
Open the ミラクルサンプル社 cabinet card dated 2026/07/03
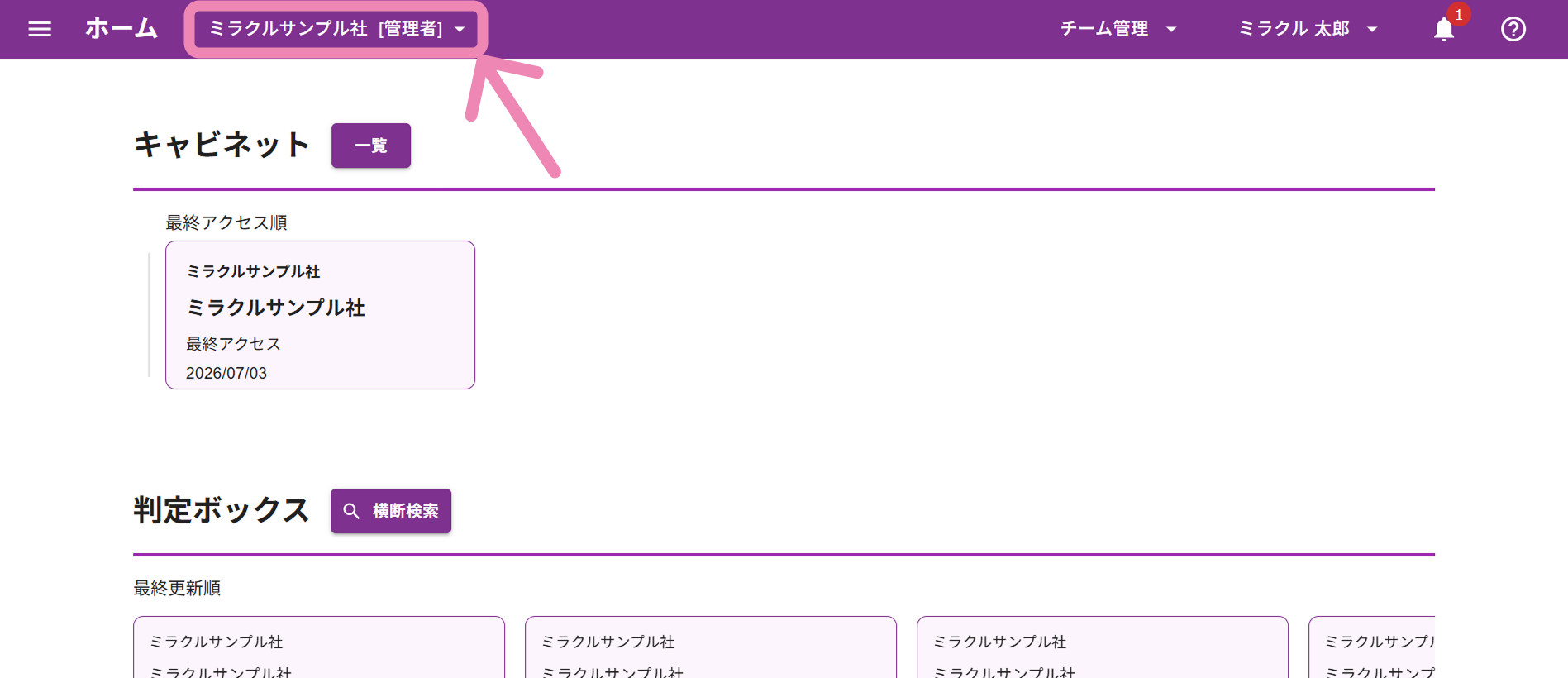[320, 315]
